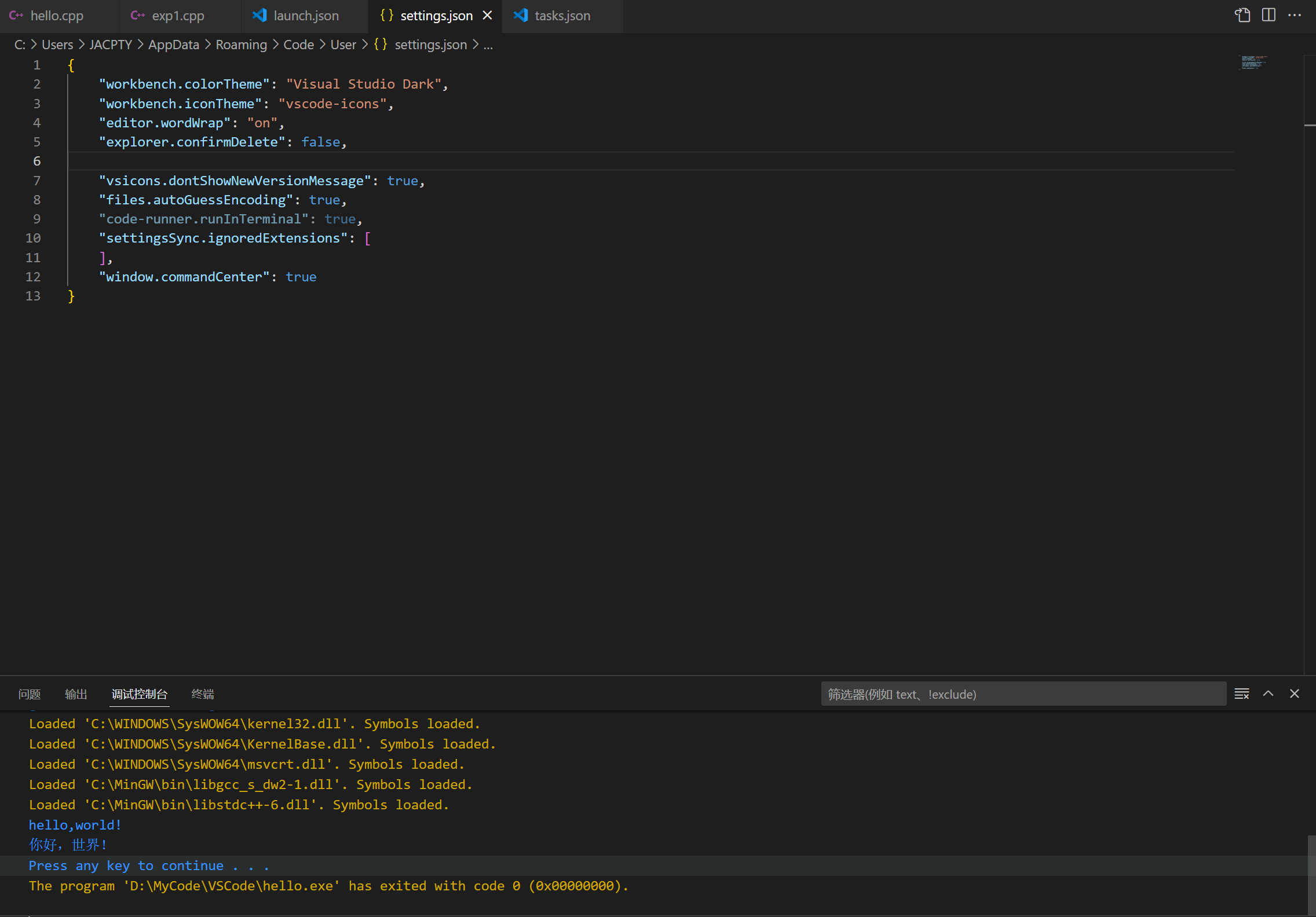Open the 问题 problems panel tab
1316x917 pixels.
tap(29, 694)
